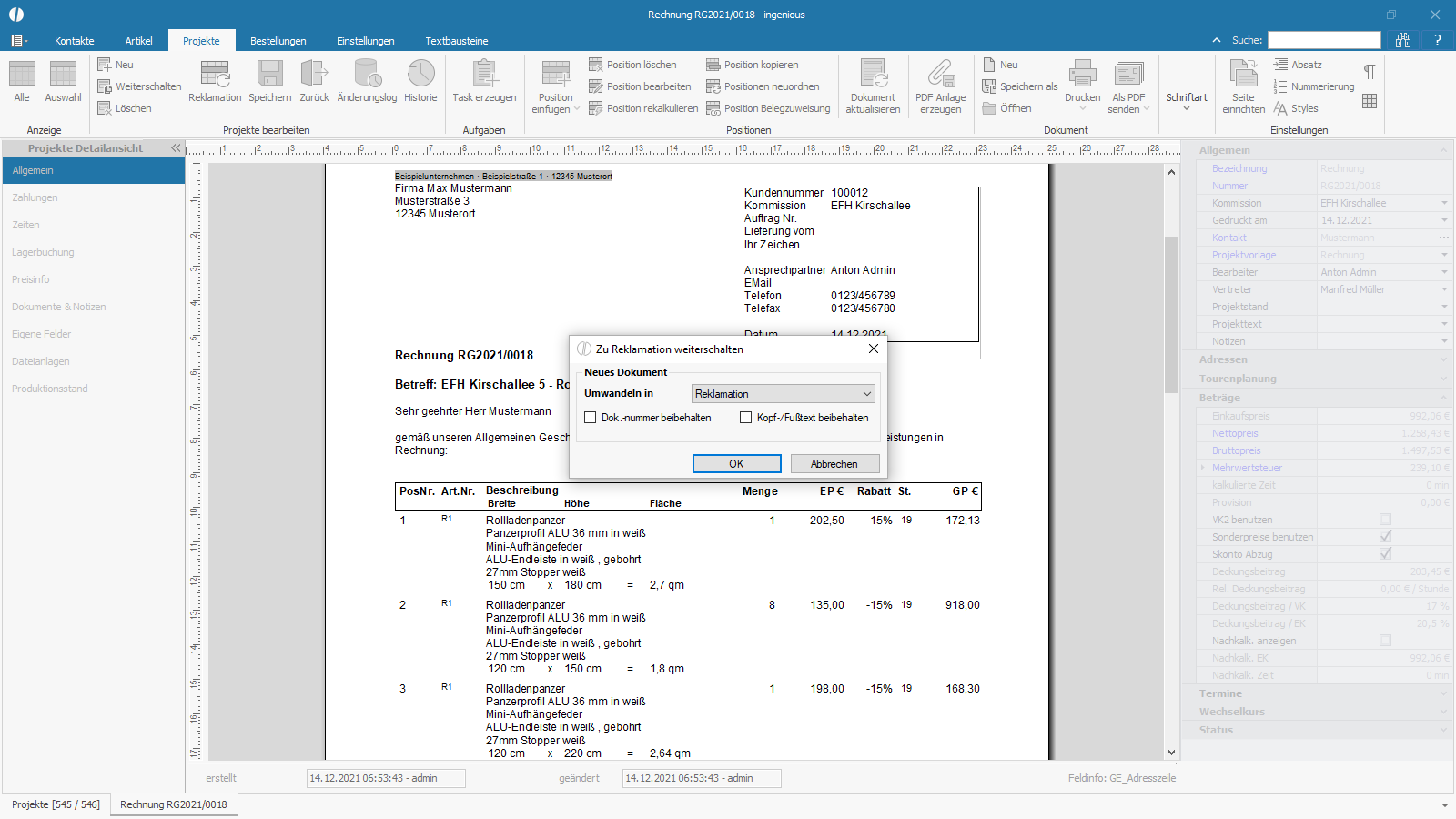Click the Suche input field
This screenshot has width=1456, height=819.
[x=1324, y=40]
